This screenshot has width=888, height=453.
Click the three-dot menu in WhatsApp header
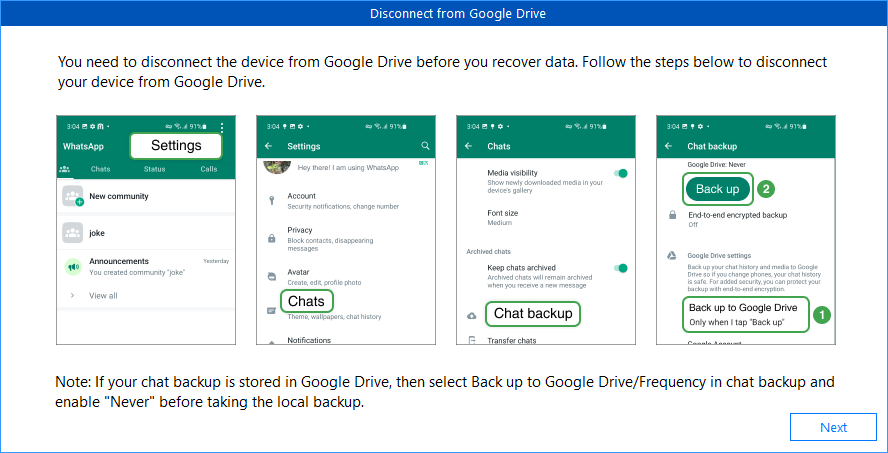222,128
